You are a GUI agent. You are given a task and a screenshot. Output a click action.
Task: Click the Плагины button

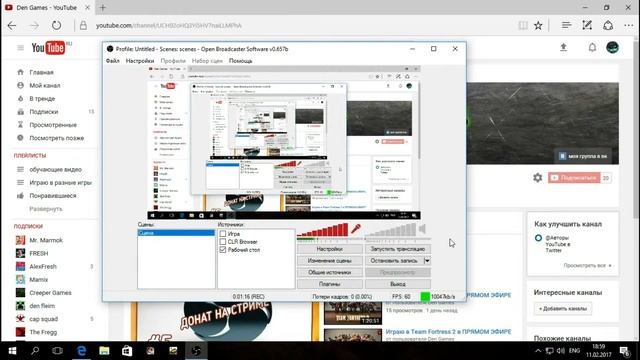[330, 284]
